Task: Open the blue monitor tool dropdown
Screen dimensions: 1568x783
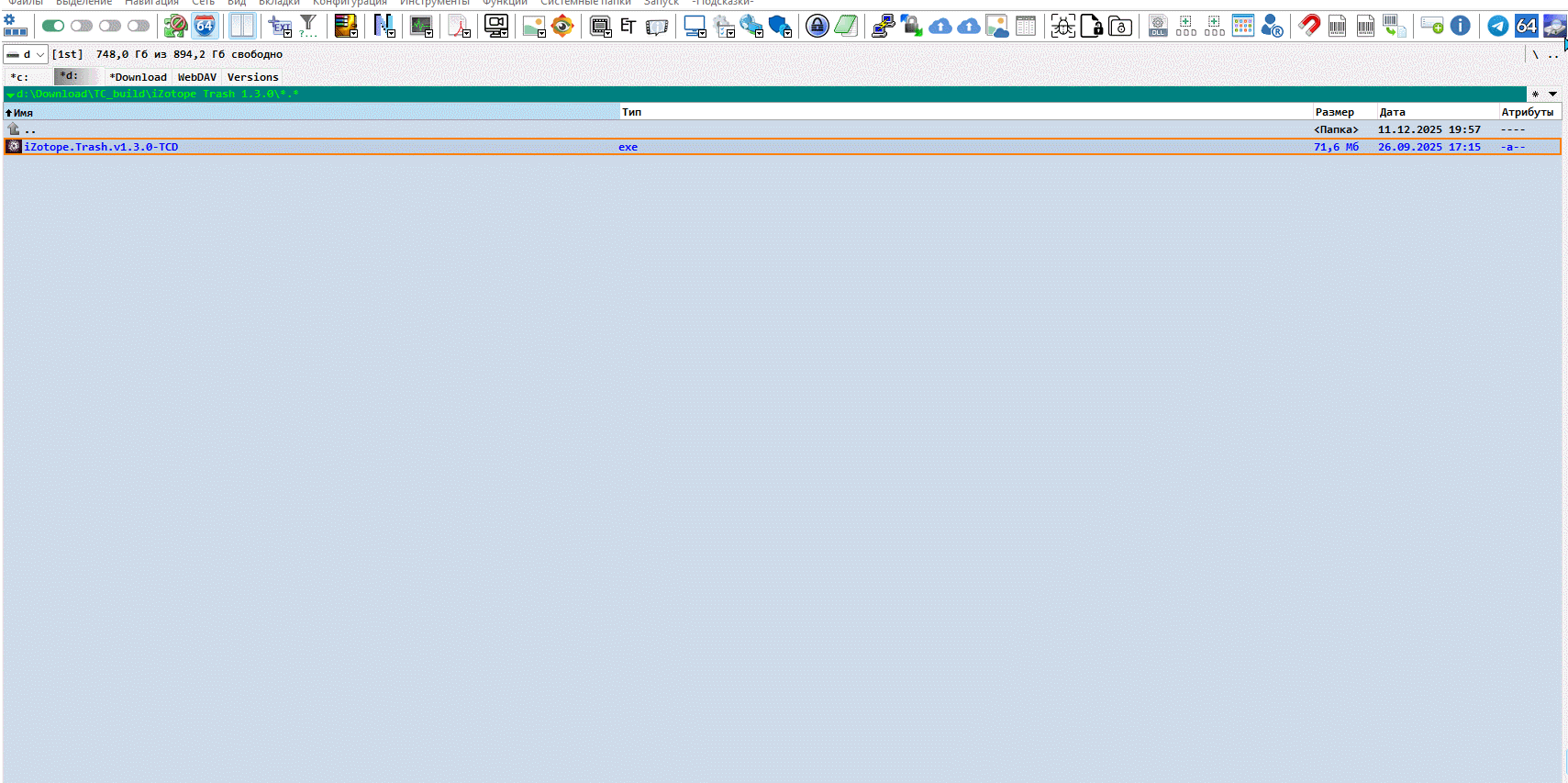Action: point(695,27)
